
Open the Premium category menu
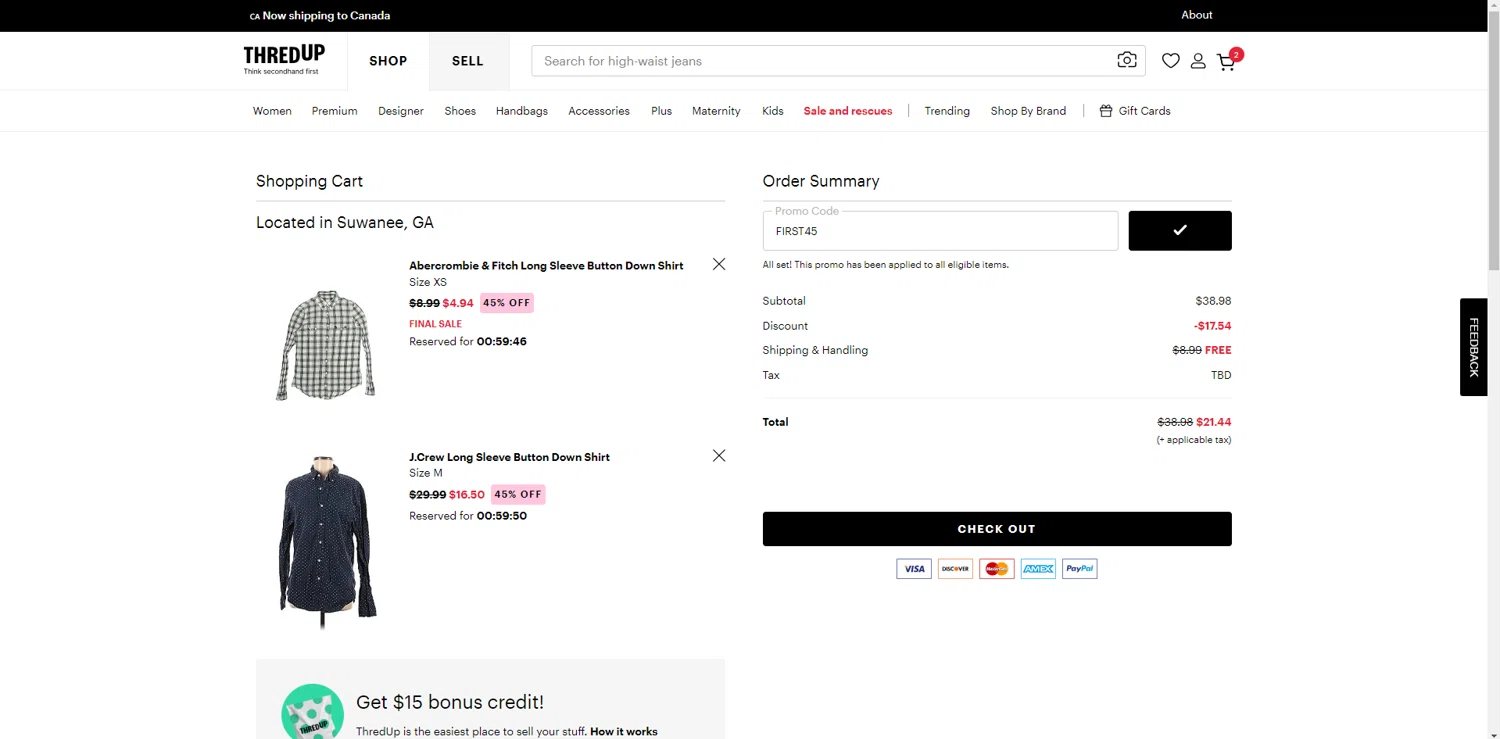(334, 111)
